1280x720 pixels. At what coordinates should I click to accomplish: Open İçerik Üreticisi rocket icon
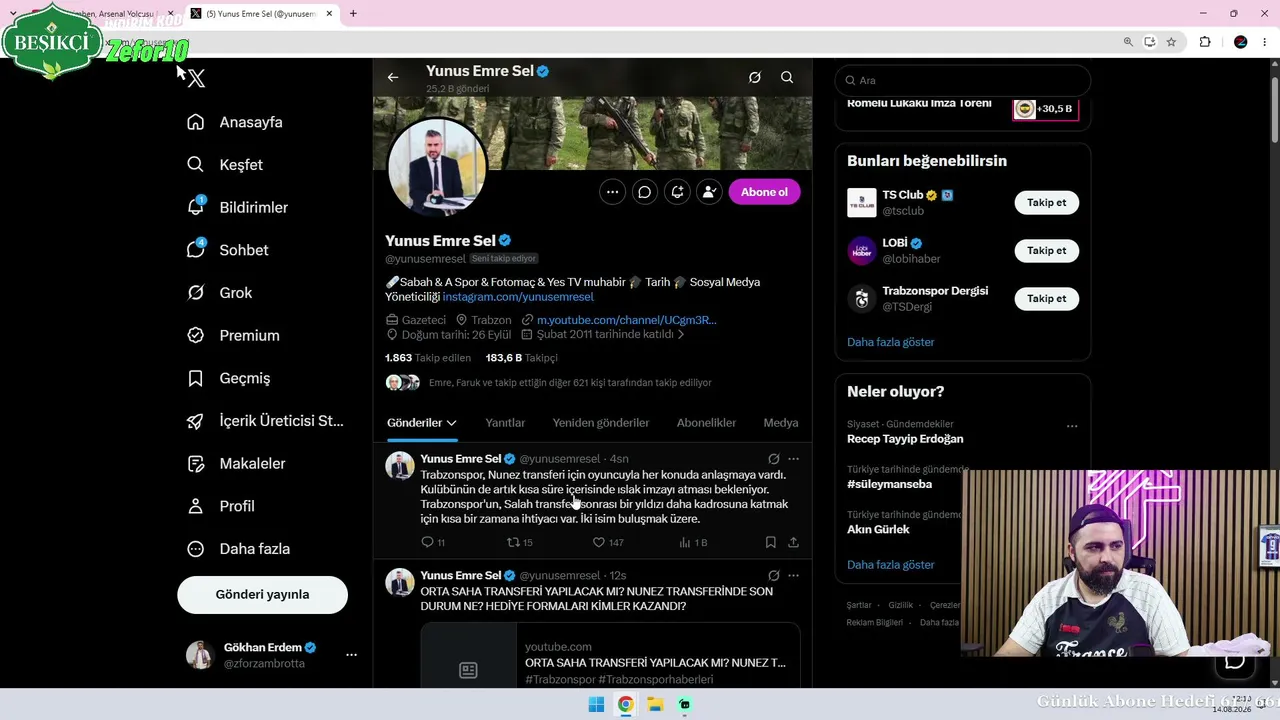pyautogui.click(x=196, y=421)
